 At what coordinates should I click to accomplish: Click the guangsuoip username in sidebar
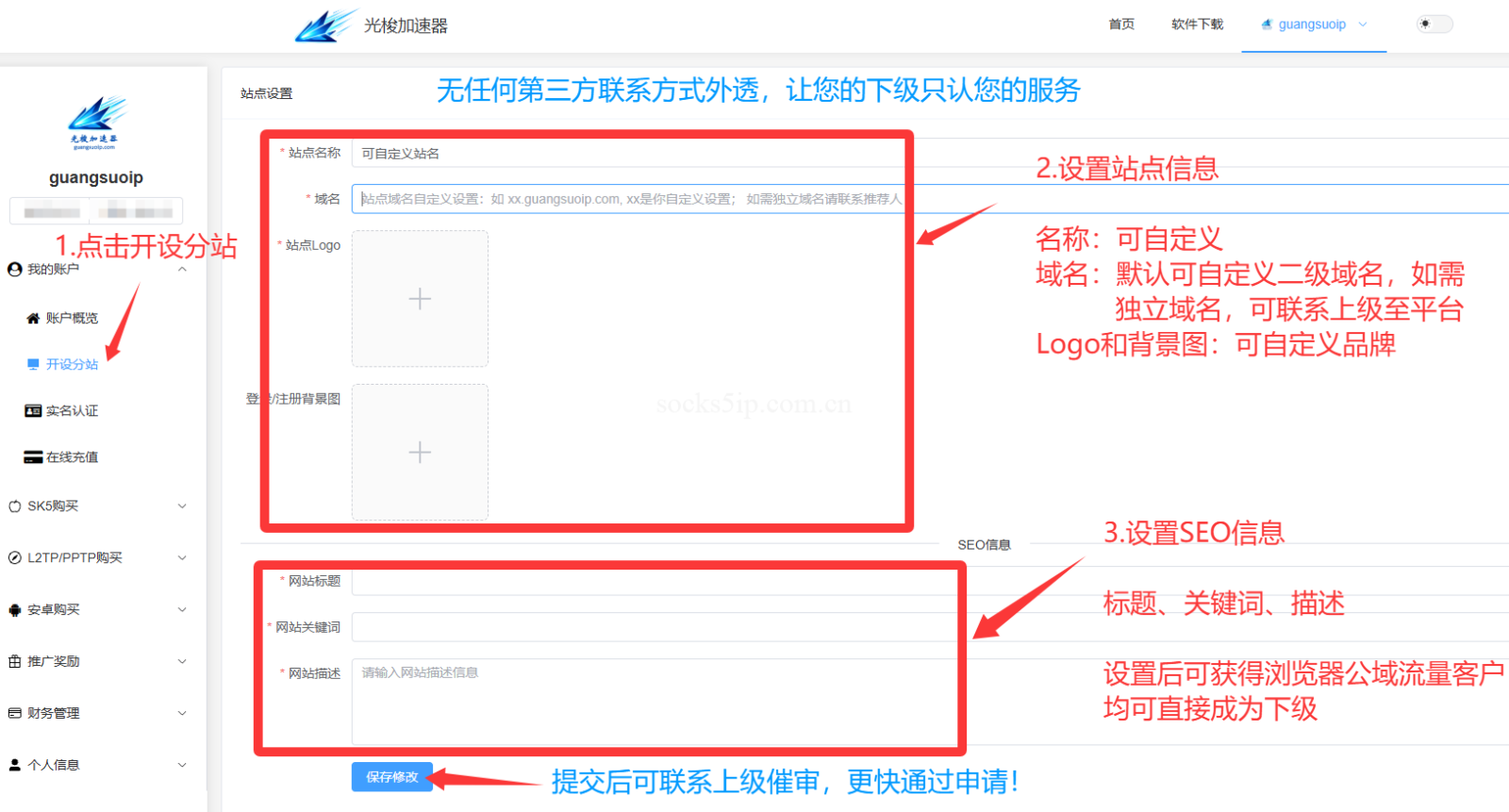coord(96,177)
